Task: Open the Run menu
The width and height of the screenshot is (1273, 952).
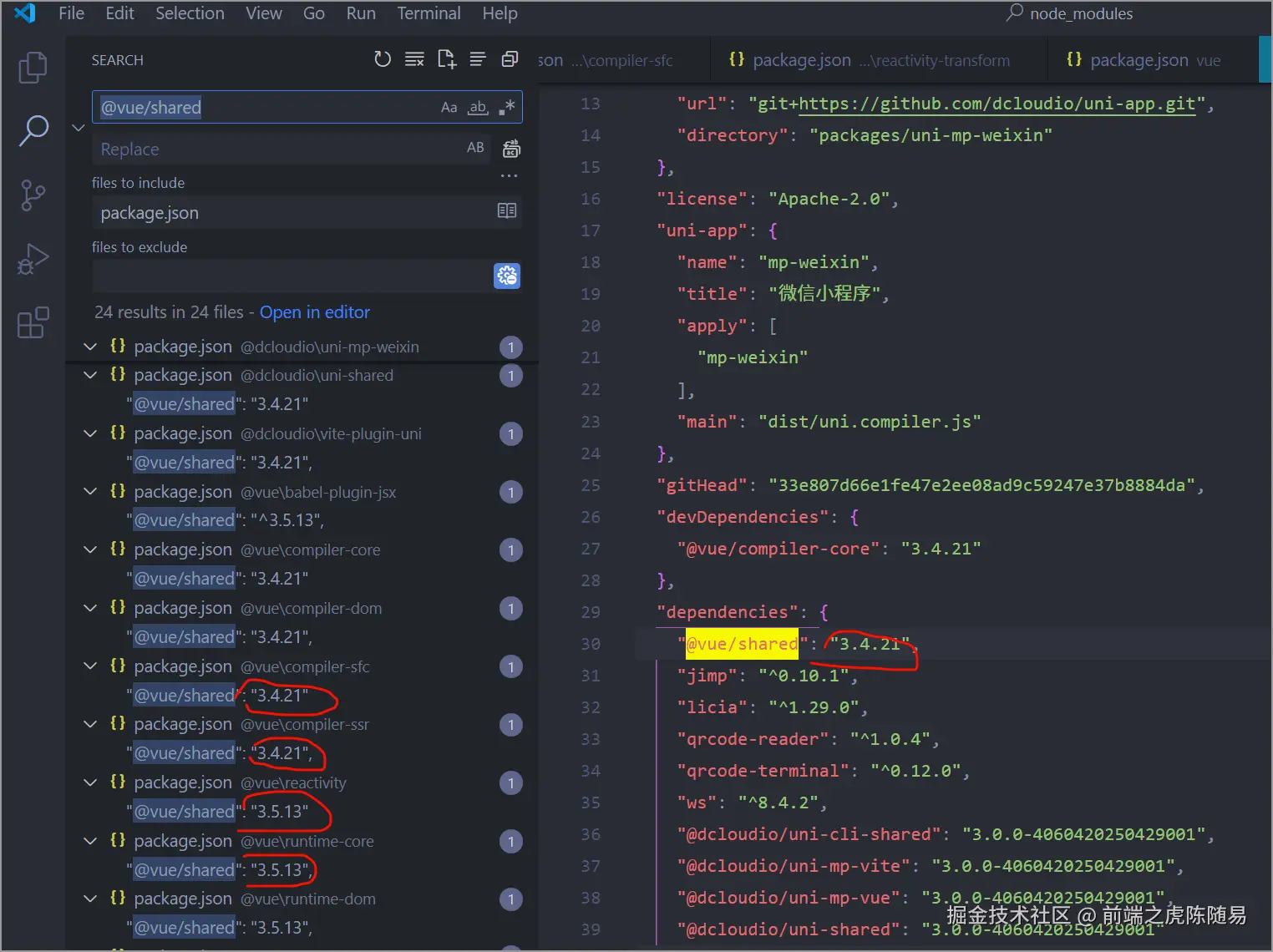Action: coord(361,13)
